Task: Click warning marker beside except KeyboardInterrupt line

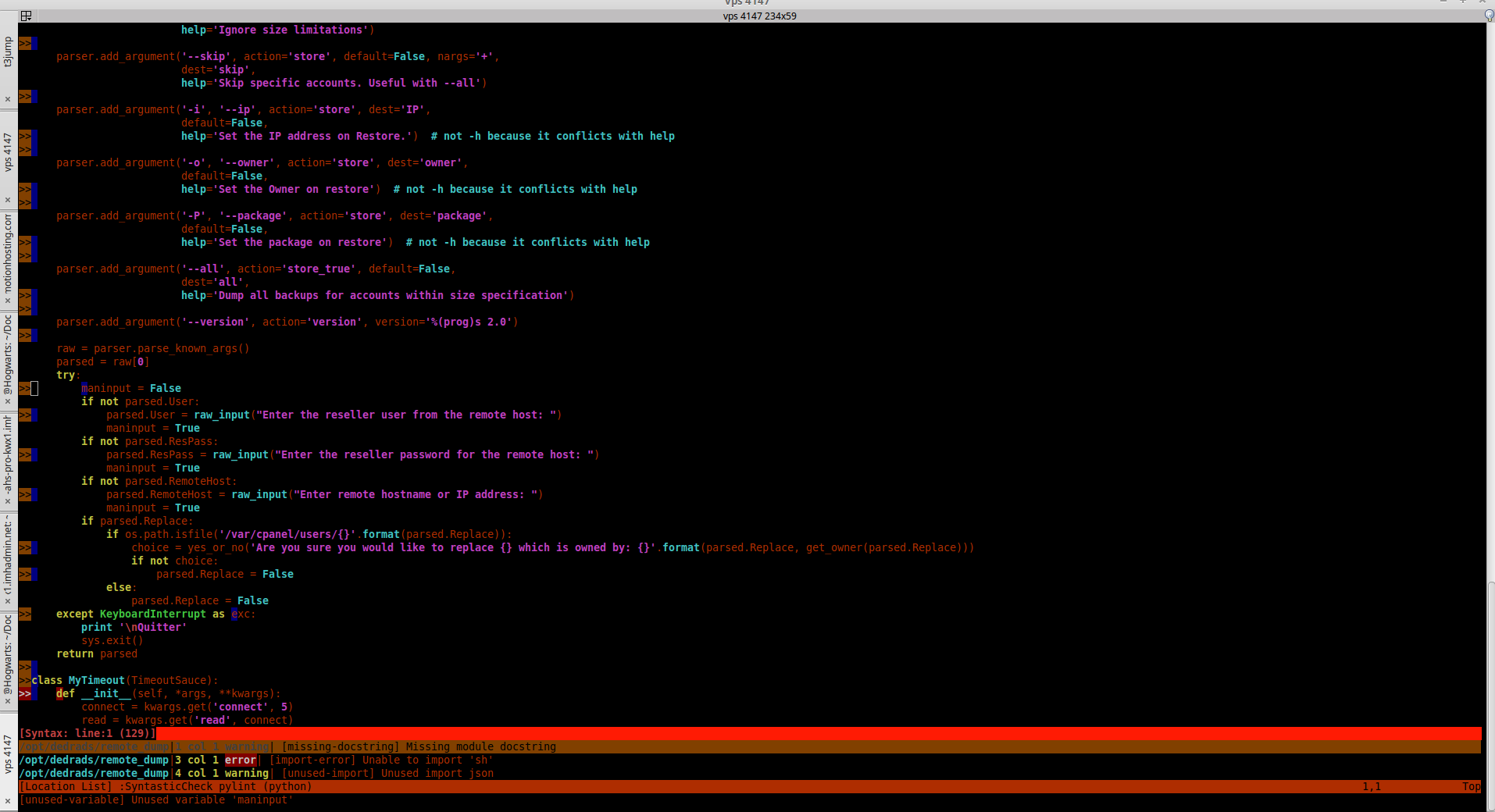Action: 25,614
